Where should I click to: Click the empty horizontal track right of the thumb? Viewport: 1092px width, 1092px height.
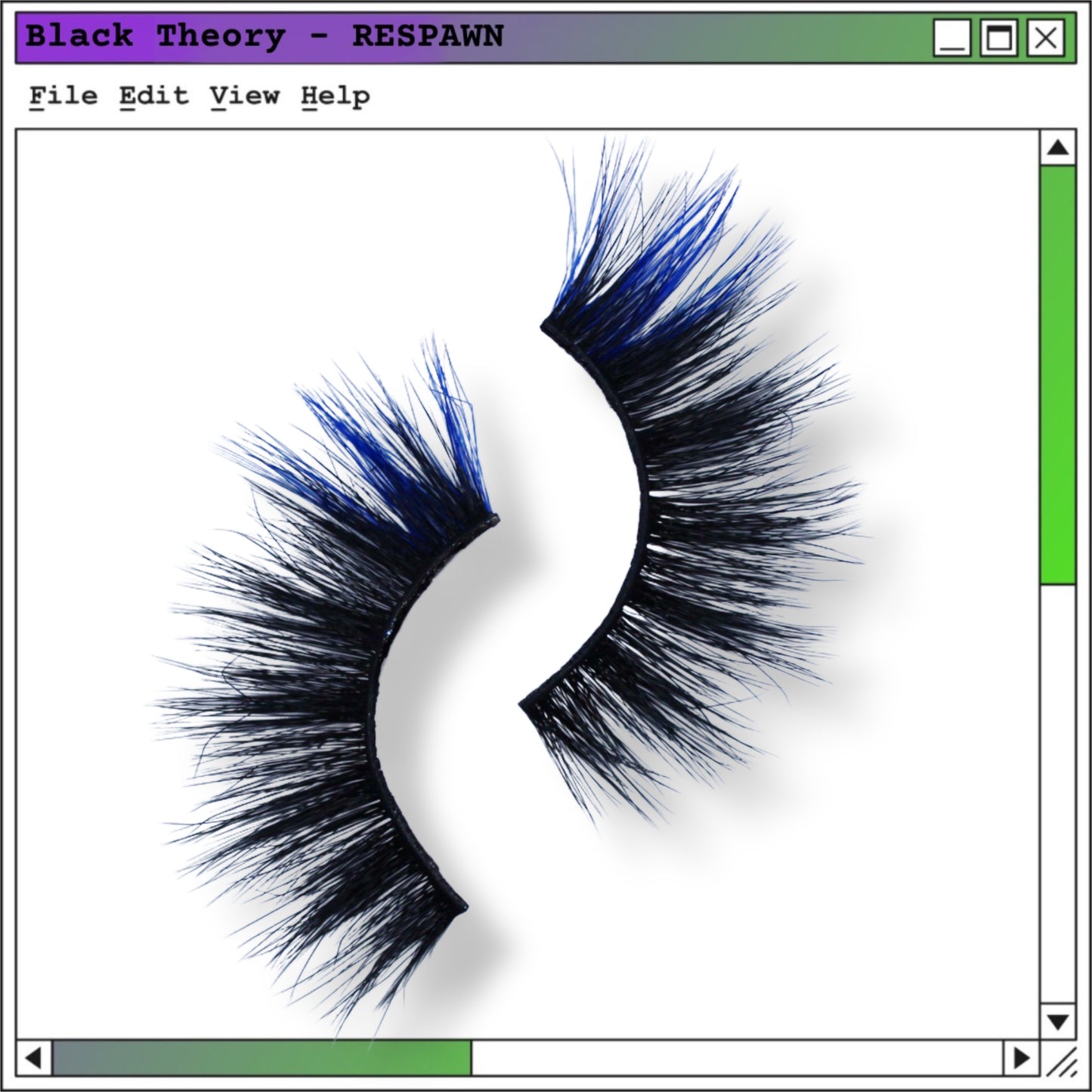point(737,1057)
